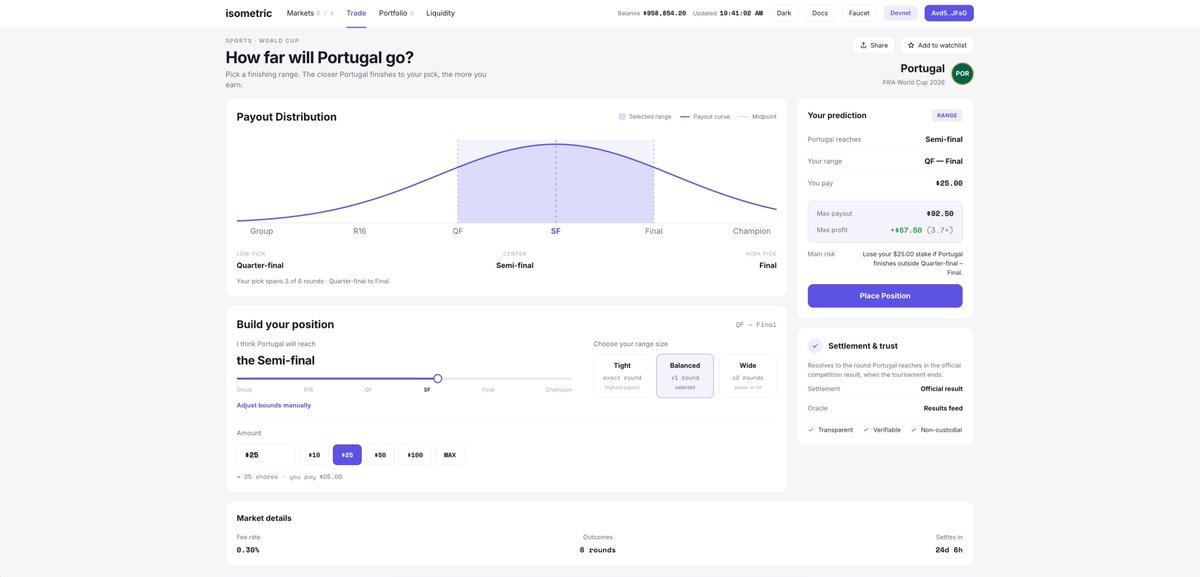The height and width of the screenshot is (577, 1200).
Task: Click the Official result settlement value
Action: [x=942, y=388]
